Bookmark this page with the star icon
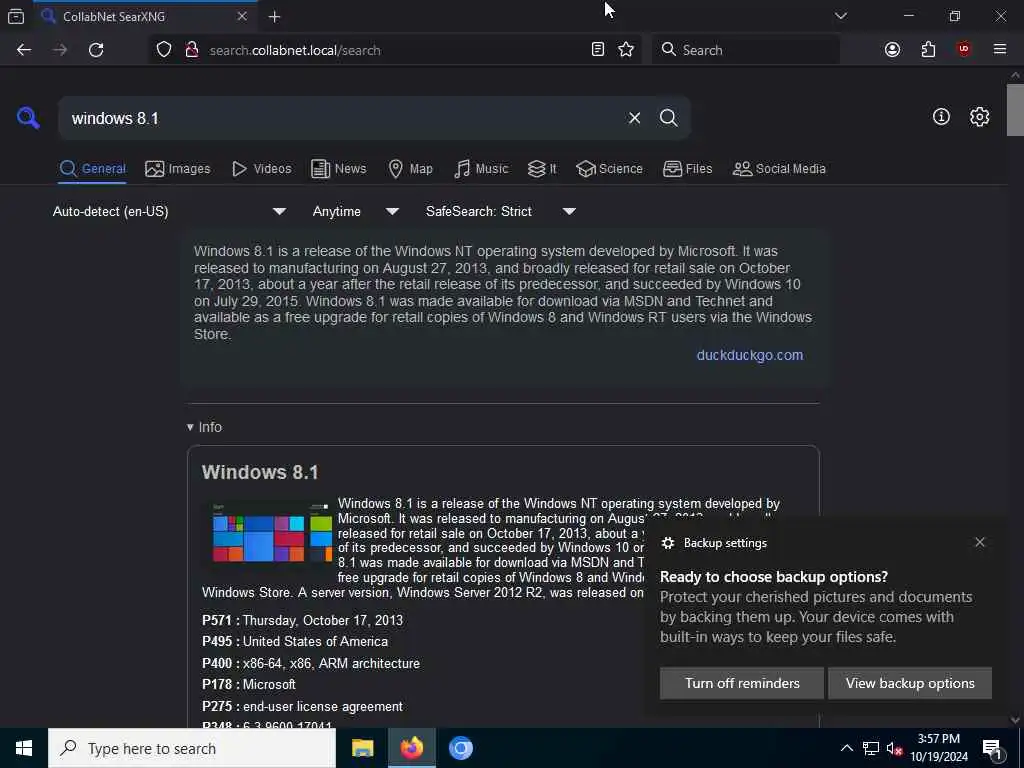The image size is (1024, 768). click(626, 50)
